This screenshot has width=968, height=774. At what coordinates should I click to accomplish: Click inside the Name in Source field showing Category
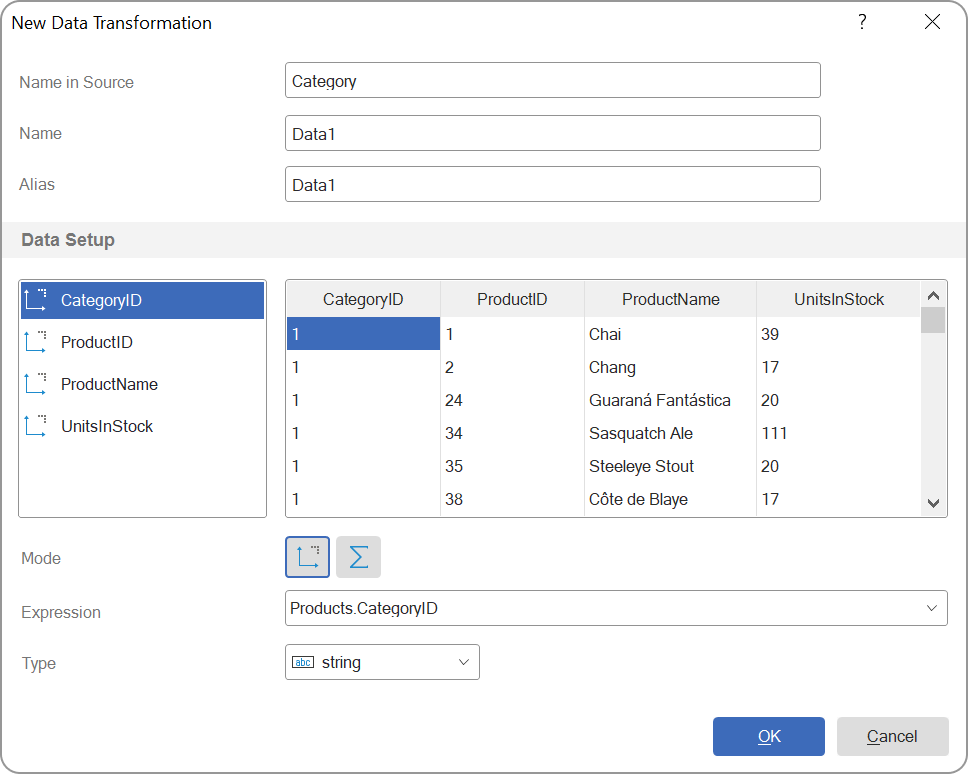click(550, 80)
